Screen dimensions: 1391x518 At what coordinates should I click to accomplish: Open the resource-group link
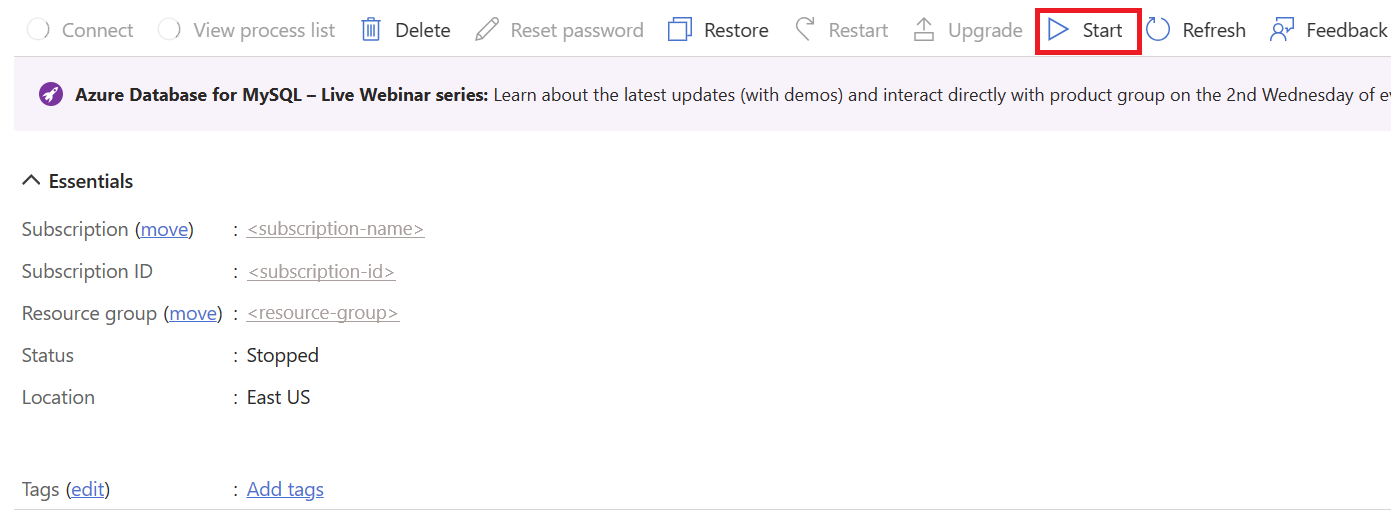[323, 313]
